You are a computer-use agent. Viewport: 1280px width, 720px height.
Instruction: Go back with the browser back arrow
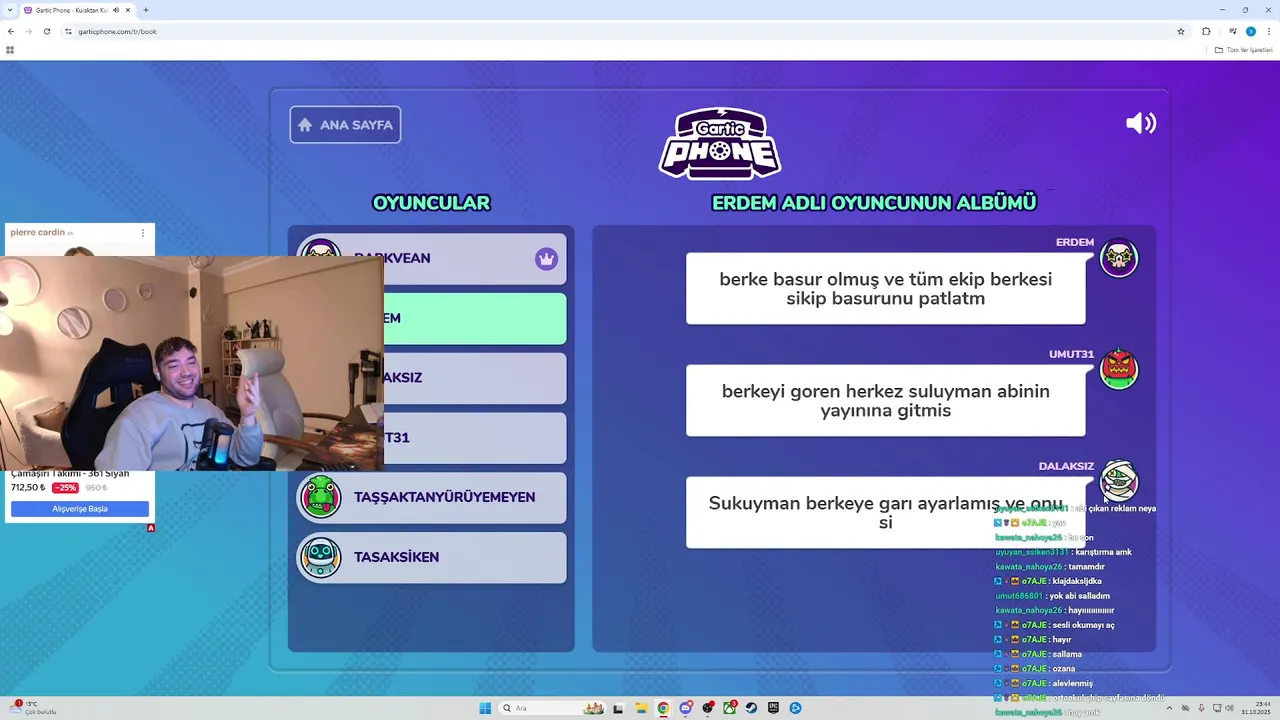(11, 31)
